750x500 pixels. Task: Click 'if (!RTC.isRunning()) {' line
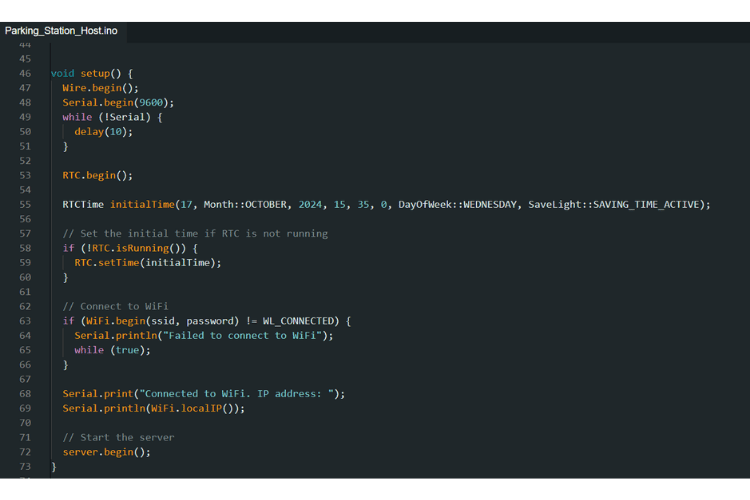[x=130, y=248]
